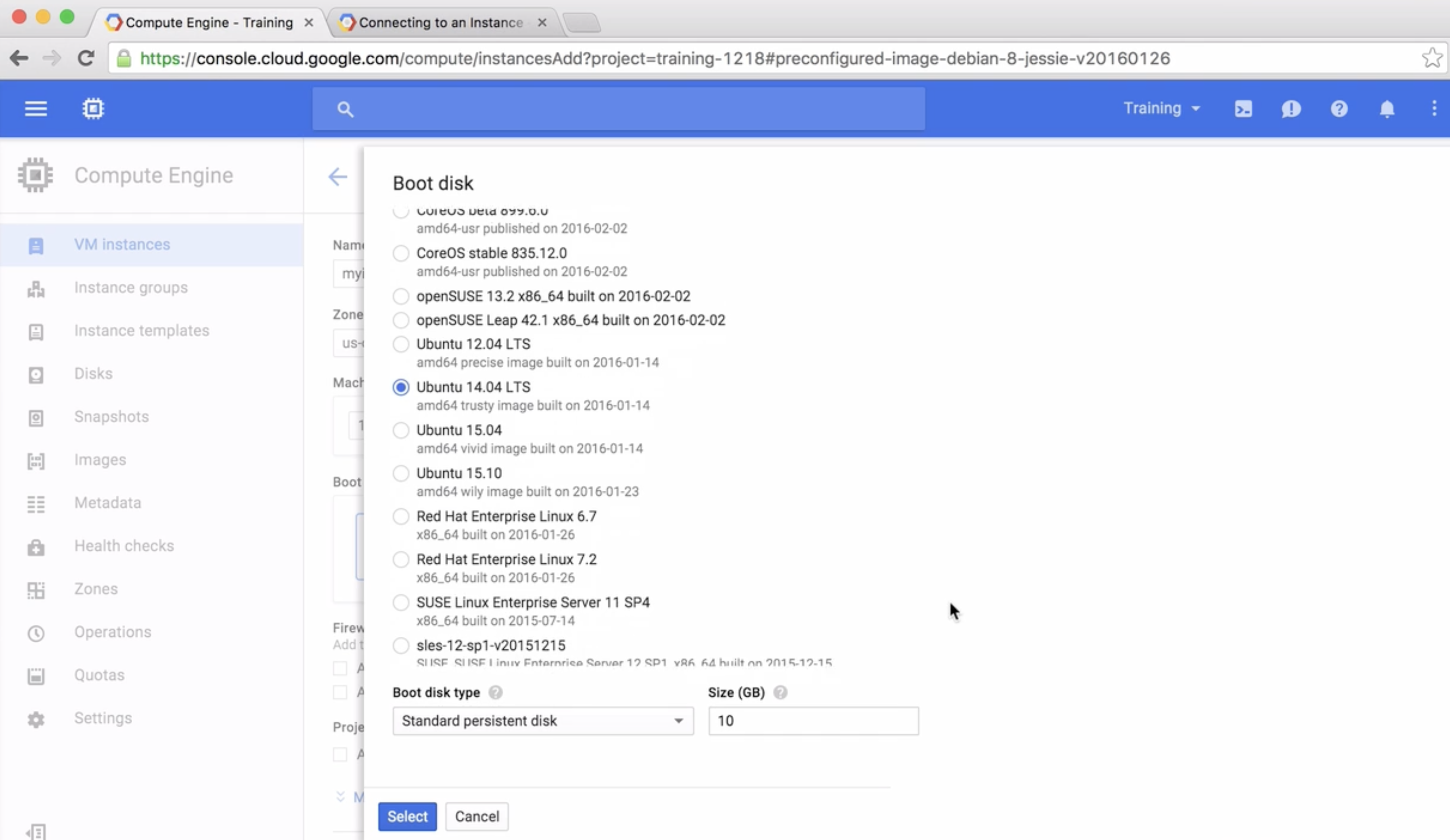Open Metadata page in sidebar

pos(151,503)
